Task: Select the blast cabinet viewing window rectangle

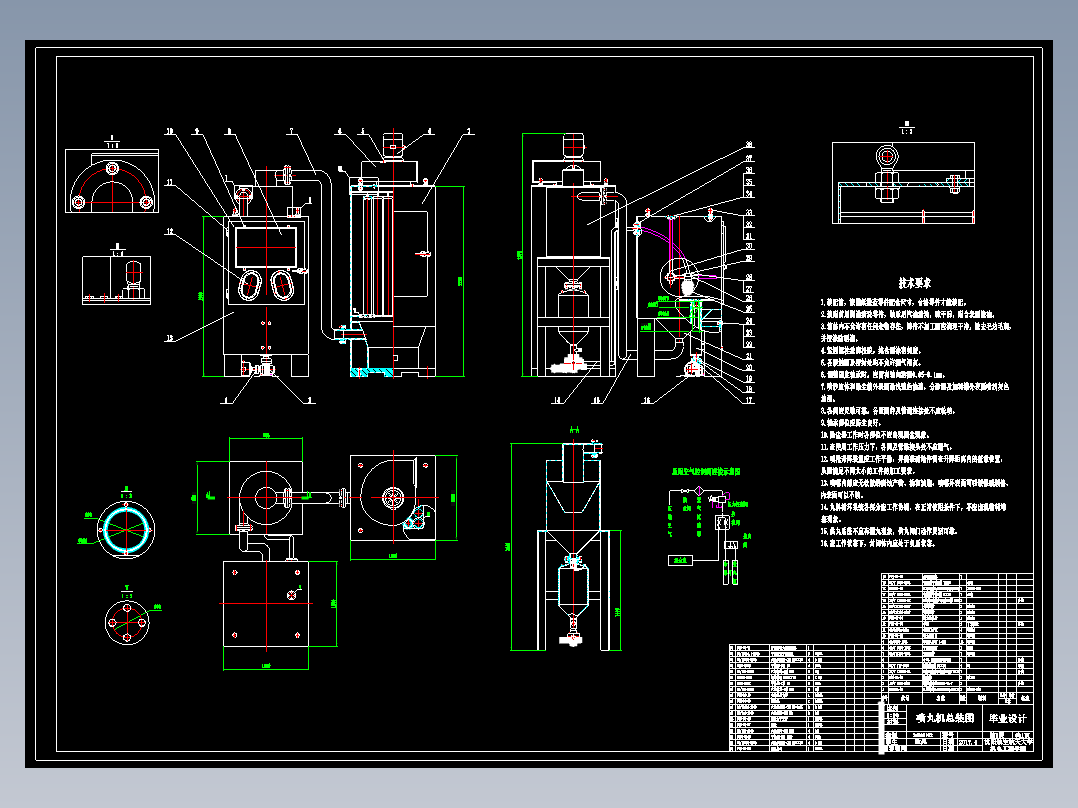Action: coord(266,247)
